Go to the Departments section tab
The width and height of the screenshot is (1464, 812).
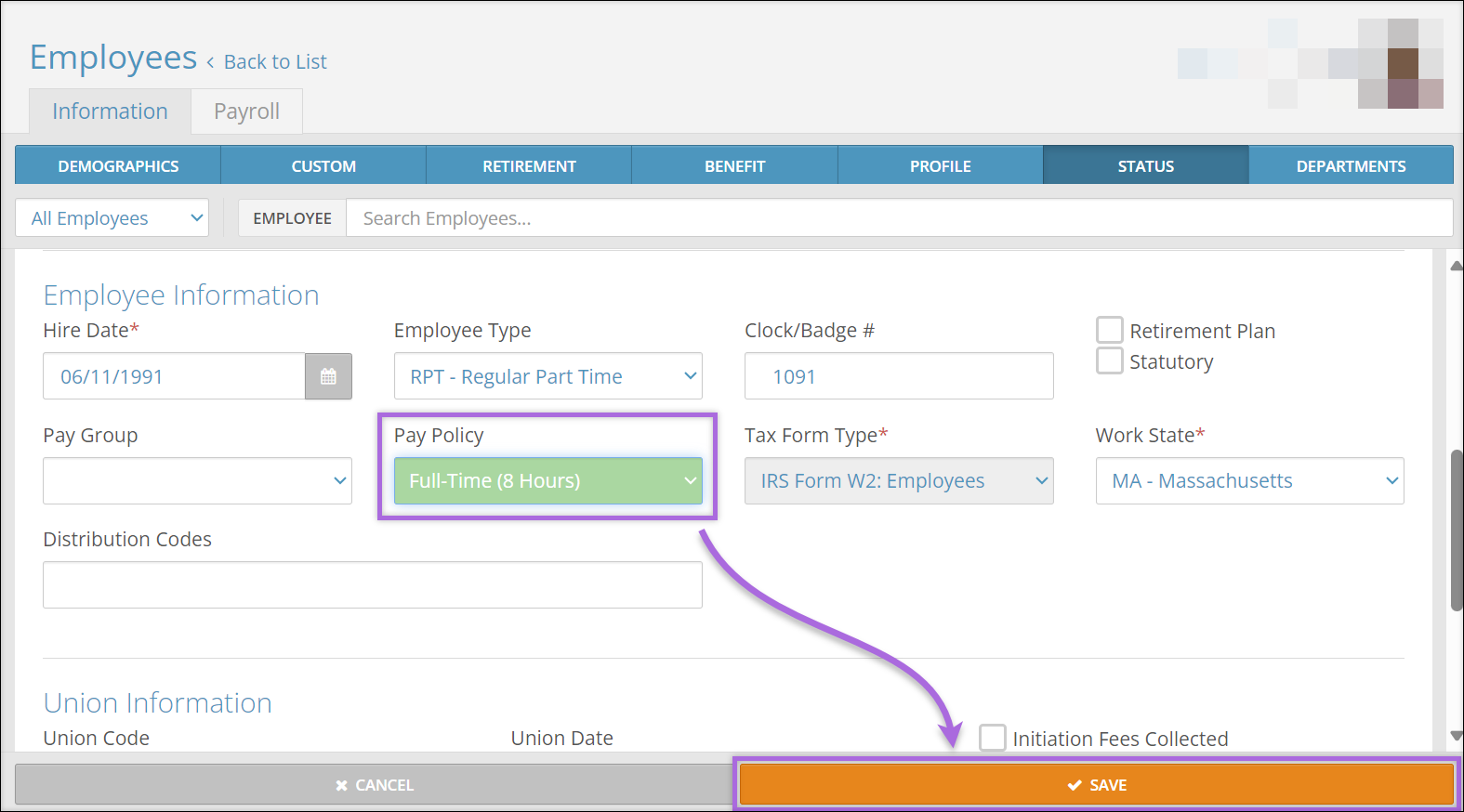click(1351, 166)
